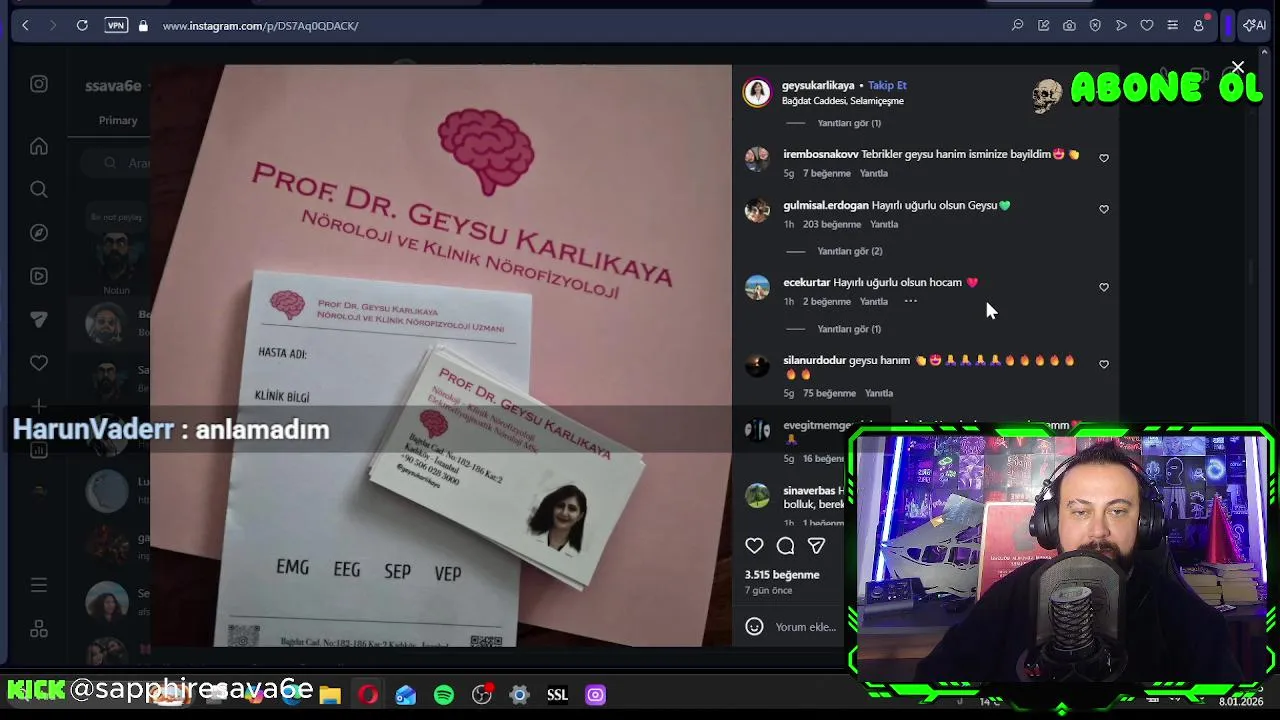Open Instagram Explore compass icon
Image resolution: width=1280 pixels, height=720 pixels.
[39, 232]
